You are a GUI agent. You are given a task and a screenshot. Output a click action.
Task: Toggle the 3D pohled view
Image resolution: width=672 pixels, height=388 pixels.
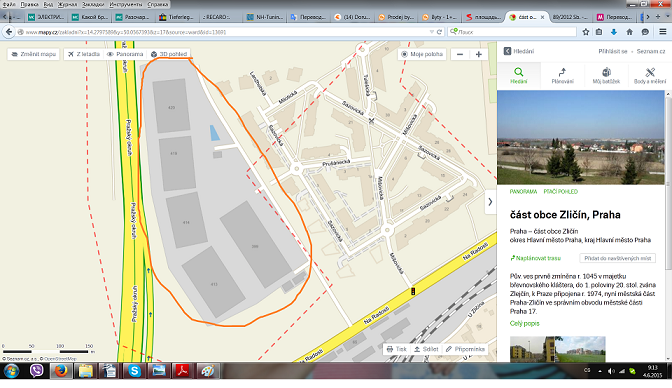169,54
